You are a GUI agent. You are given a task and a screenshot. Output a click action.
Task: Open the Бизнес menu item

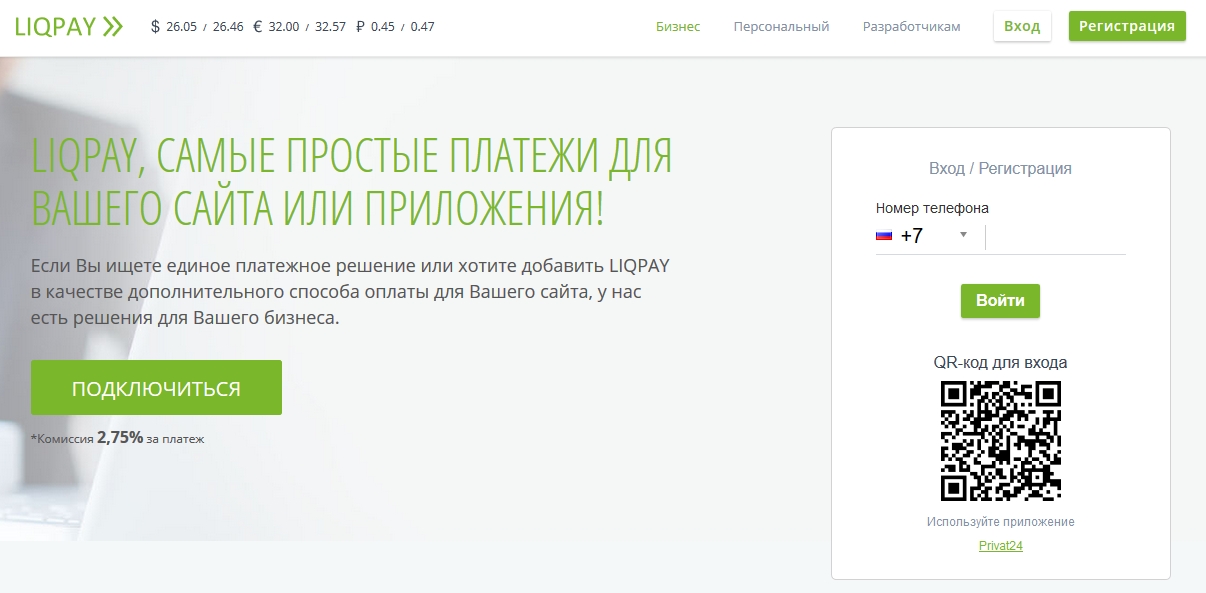678,27
